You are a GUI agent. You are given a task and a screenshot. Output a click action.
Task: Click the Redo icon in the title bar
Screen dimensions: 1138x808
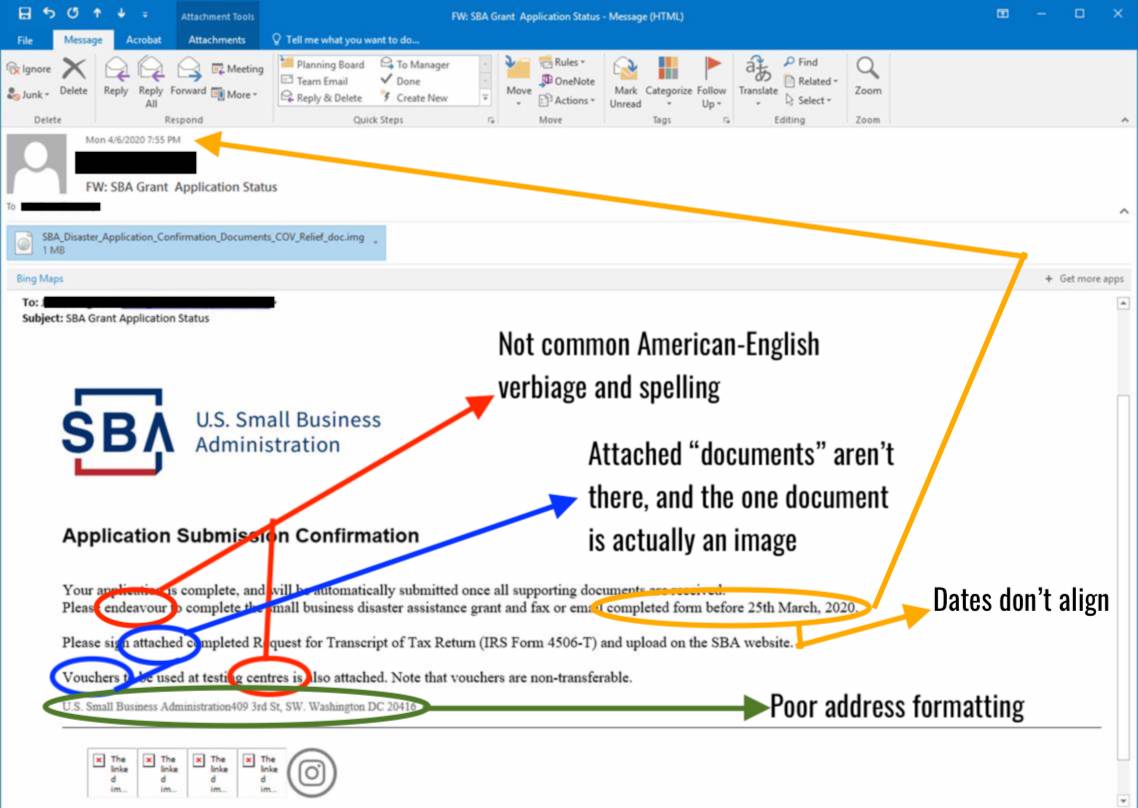pos(73,14)
